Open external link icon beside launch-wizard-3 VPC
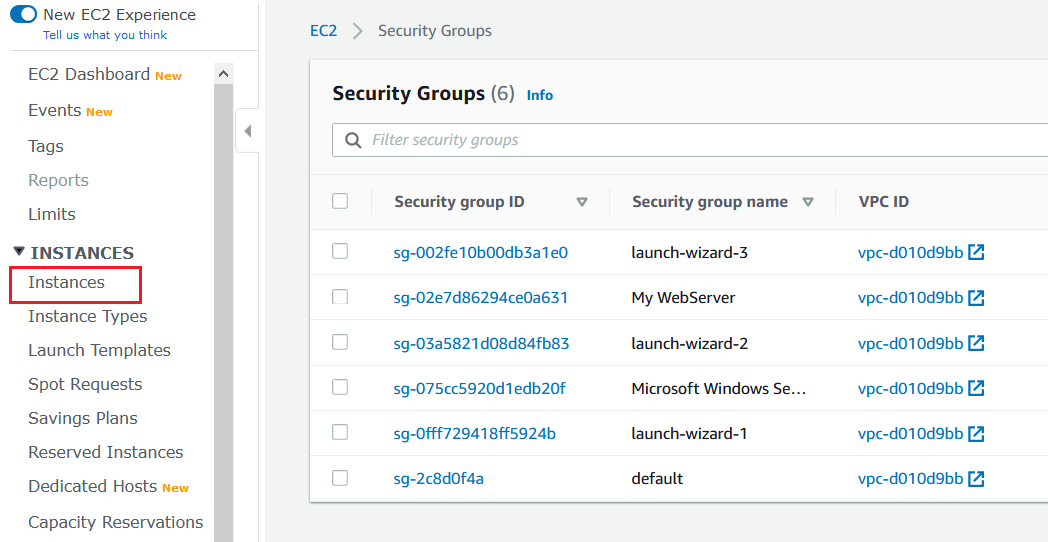1048x542 pixels. pos(976,253)
